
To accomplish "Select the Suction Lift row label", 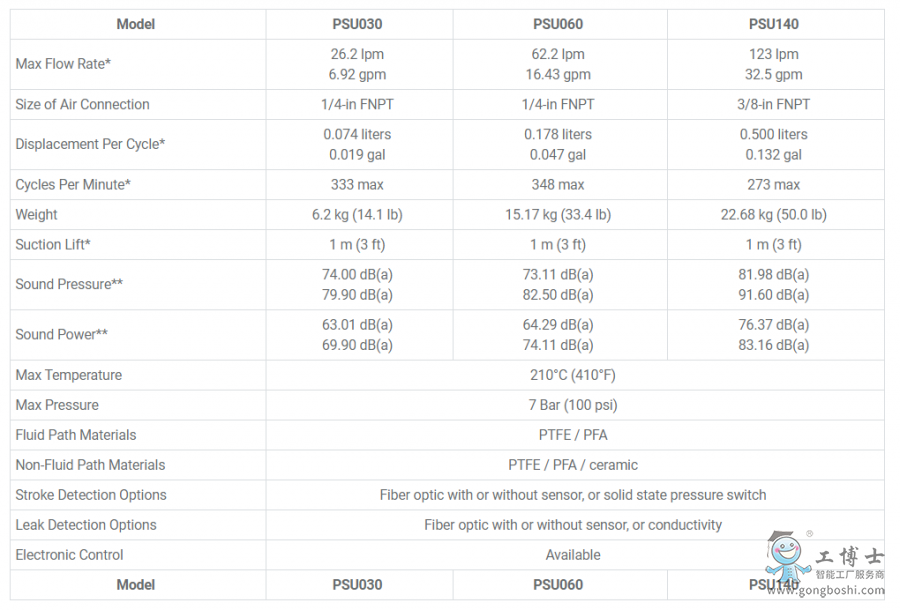I will [x=53, y=244].
